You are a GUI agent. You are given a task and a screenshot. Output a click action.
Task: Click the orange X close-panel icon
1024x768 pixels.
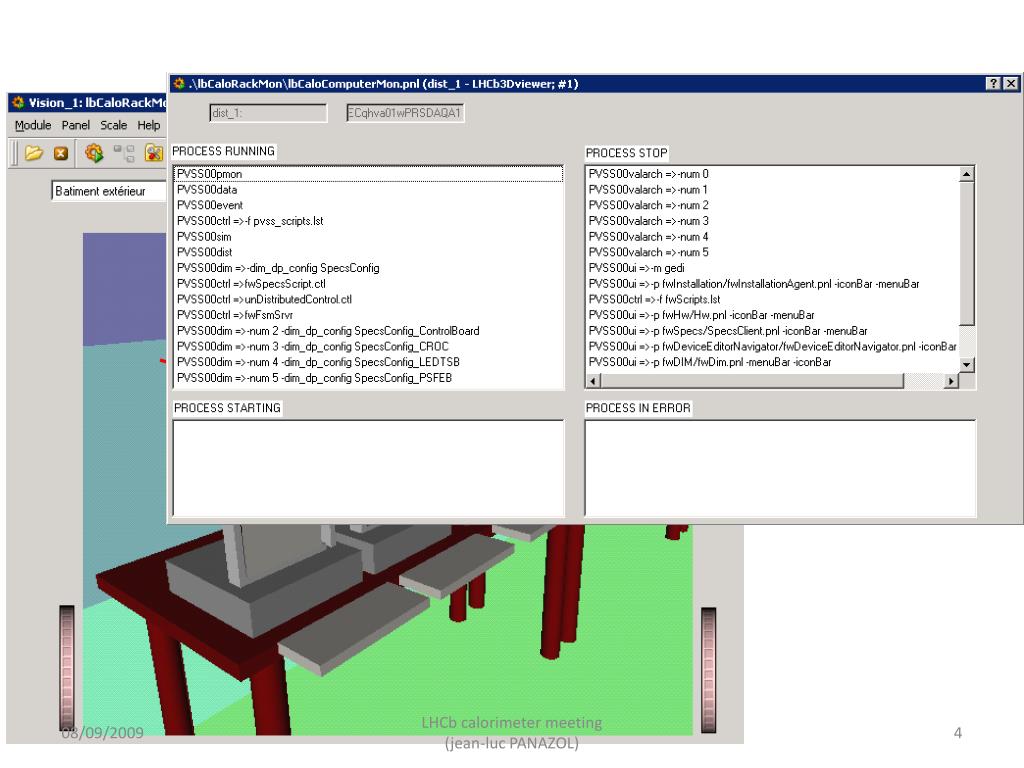[x=61, y=153]
